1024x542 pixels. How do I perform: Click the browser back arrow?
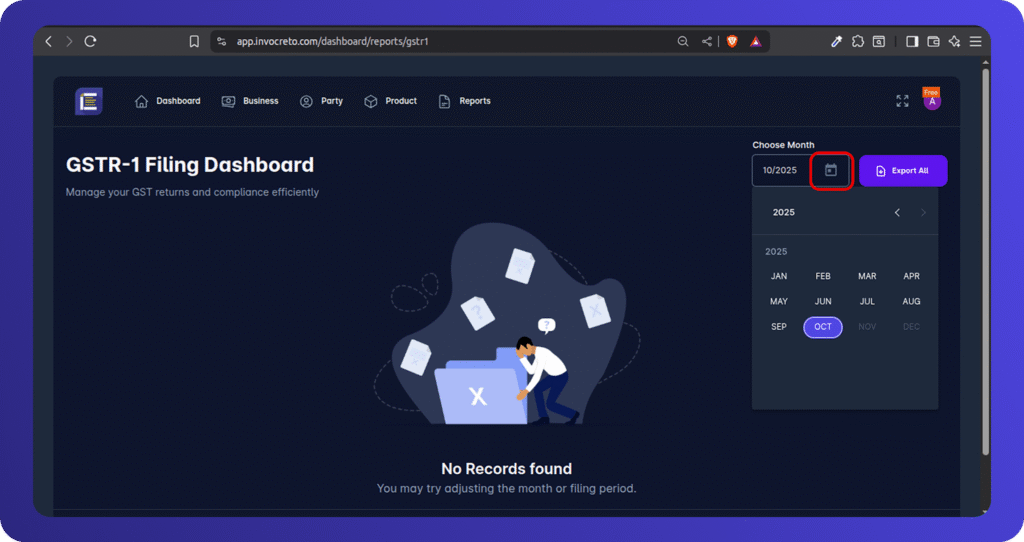pos(48,41)
